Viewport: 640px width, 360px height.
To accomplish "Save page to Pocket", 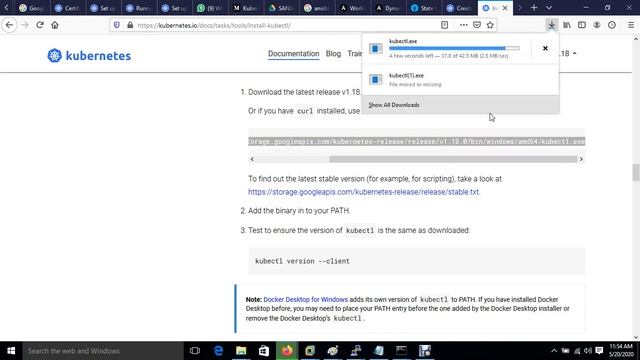I will tap(477, 25).
